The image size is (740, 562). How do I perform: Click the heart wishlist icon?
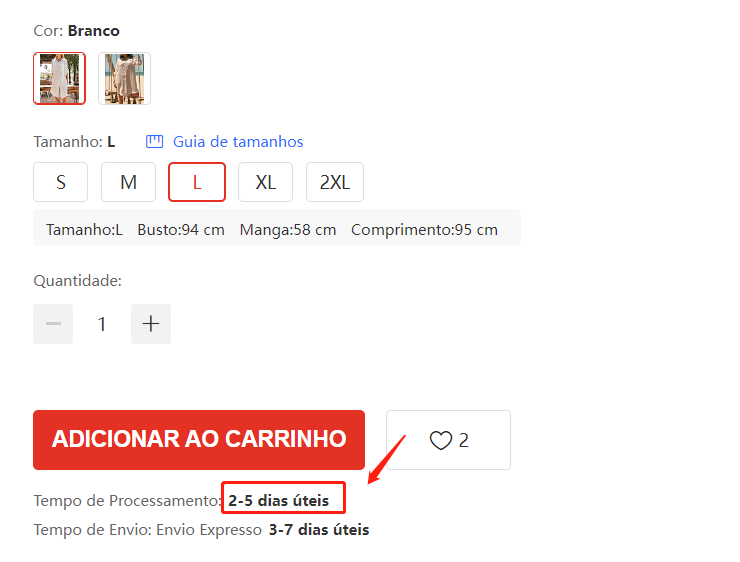(441, 440)
